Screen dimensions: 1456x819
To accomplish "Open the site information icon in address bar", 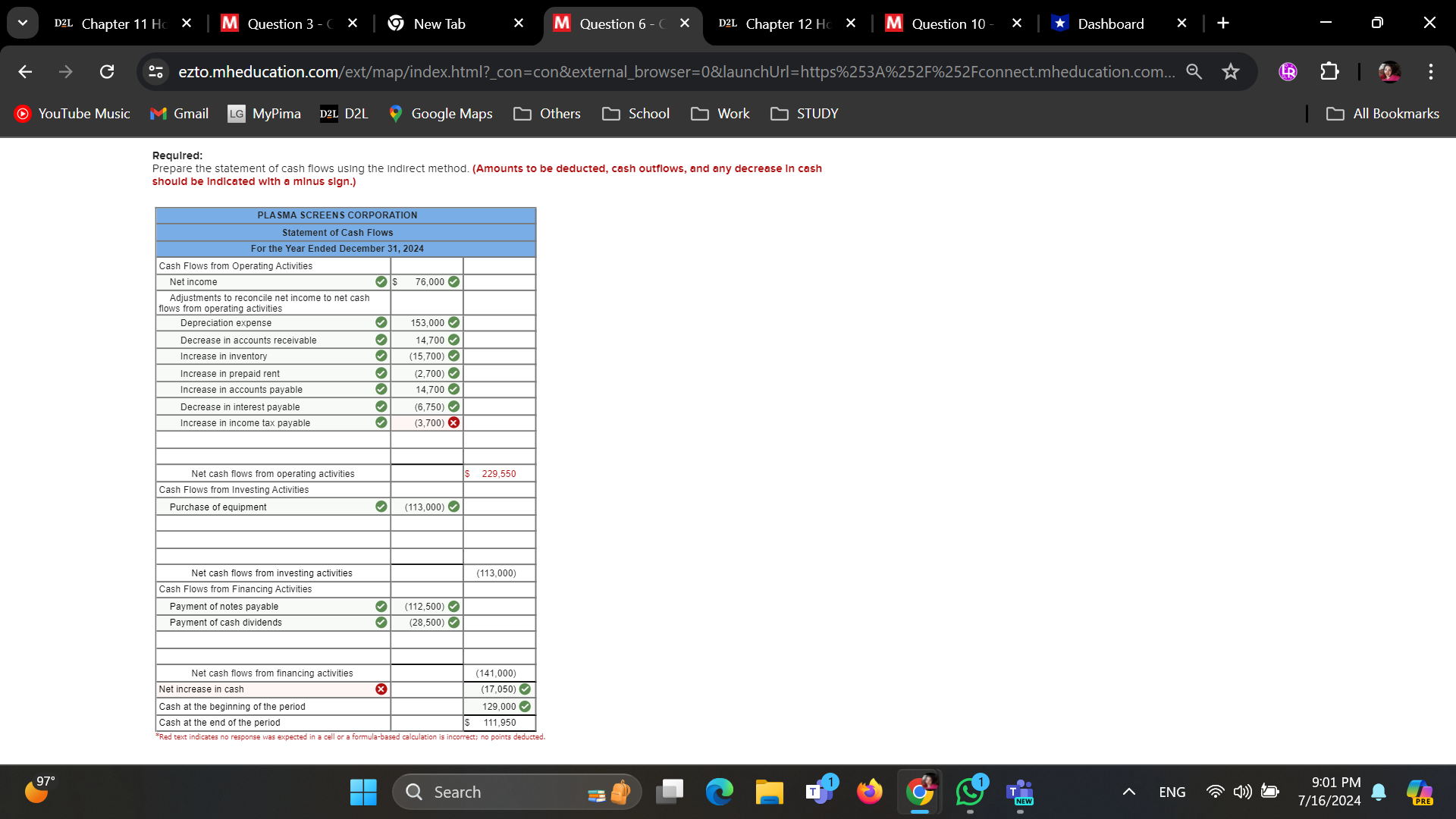I will (155, 71).
